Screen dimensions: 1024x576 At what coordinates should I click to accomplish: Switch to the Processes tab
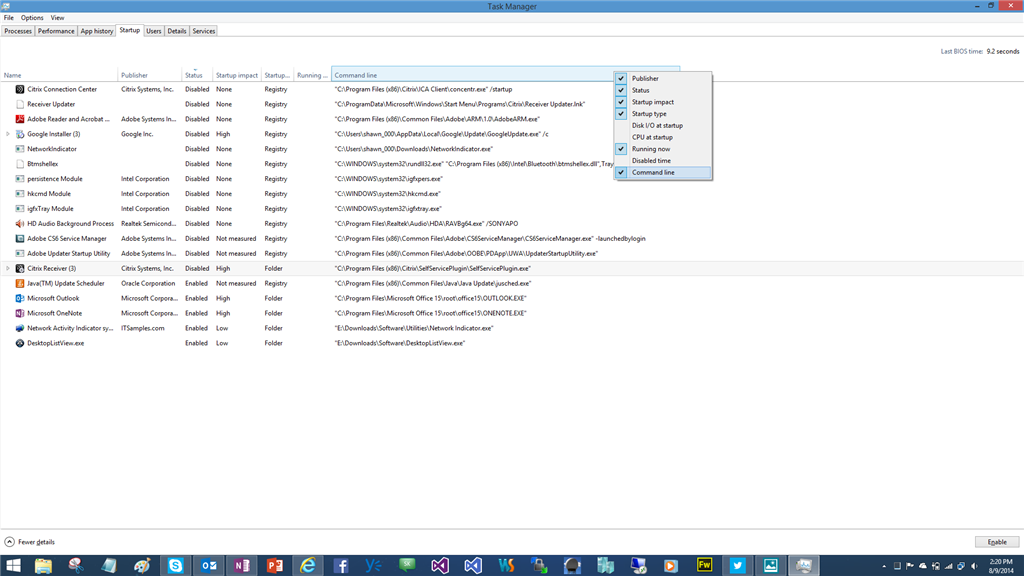click(18, 31)
